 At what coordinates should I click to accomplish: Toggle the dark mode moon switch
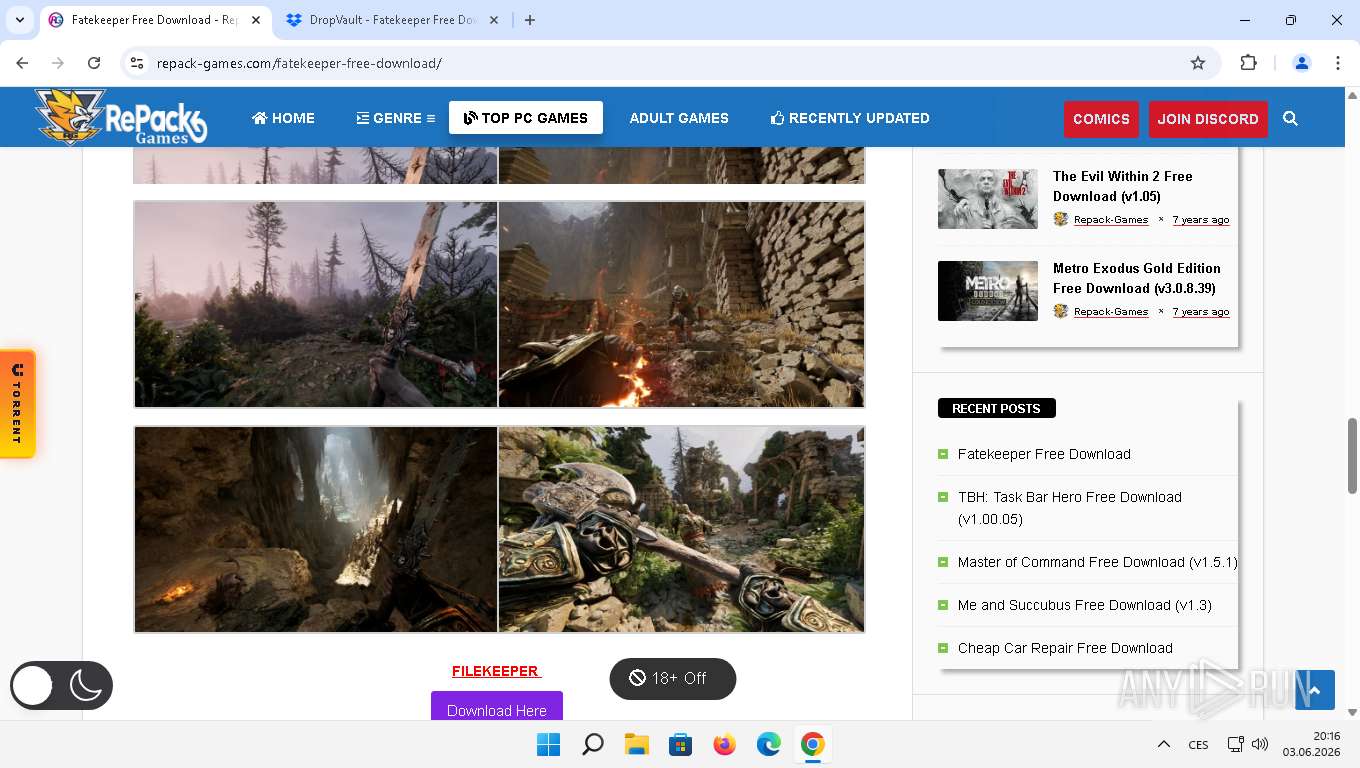pyautogui.click(x=62, y=686)
